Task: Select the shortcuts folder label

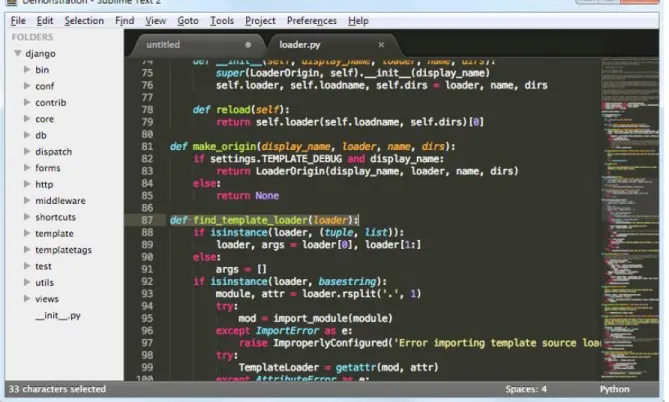Action: tap(55, 217)
